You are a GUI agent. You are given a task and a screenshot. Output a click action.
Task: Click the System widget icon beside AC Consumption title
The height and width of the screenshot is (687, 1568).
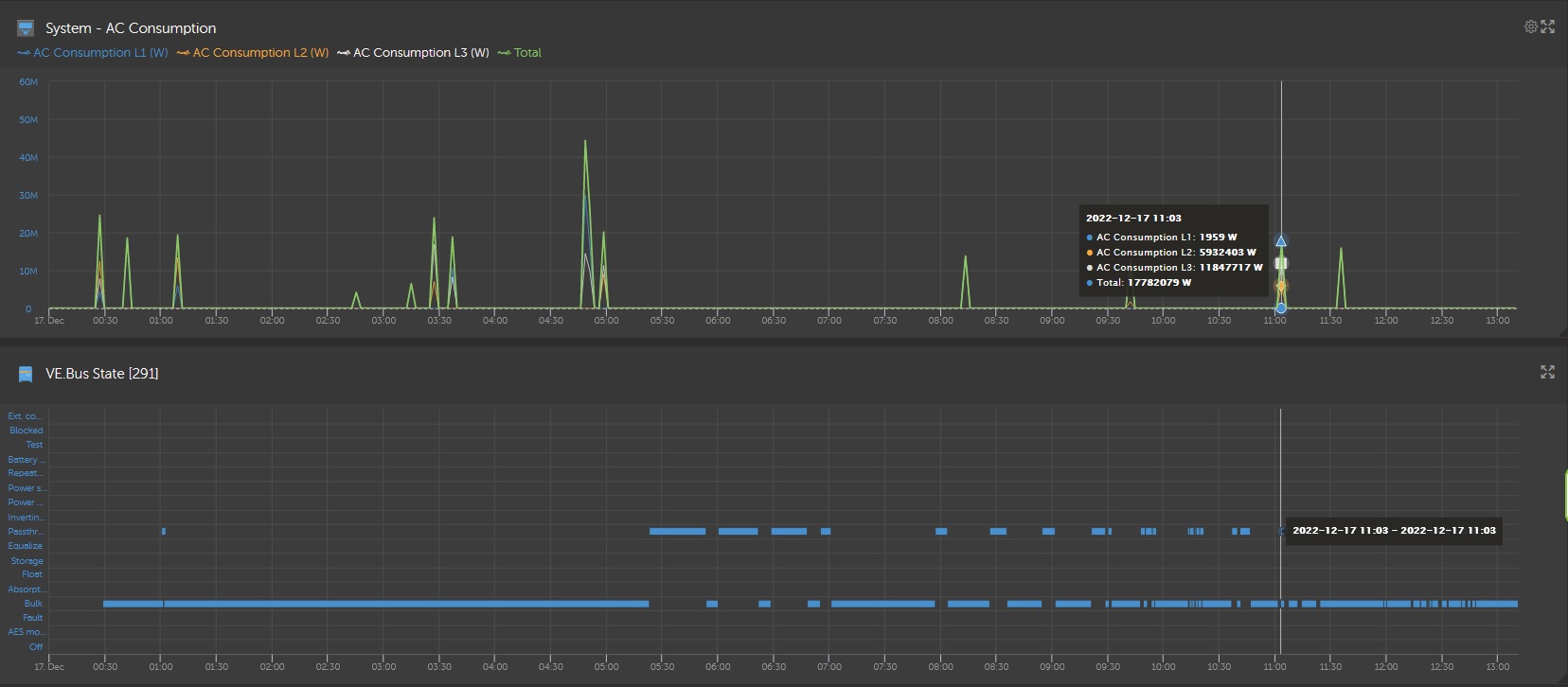pos(26,28)
